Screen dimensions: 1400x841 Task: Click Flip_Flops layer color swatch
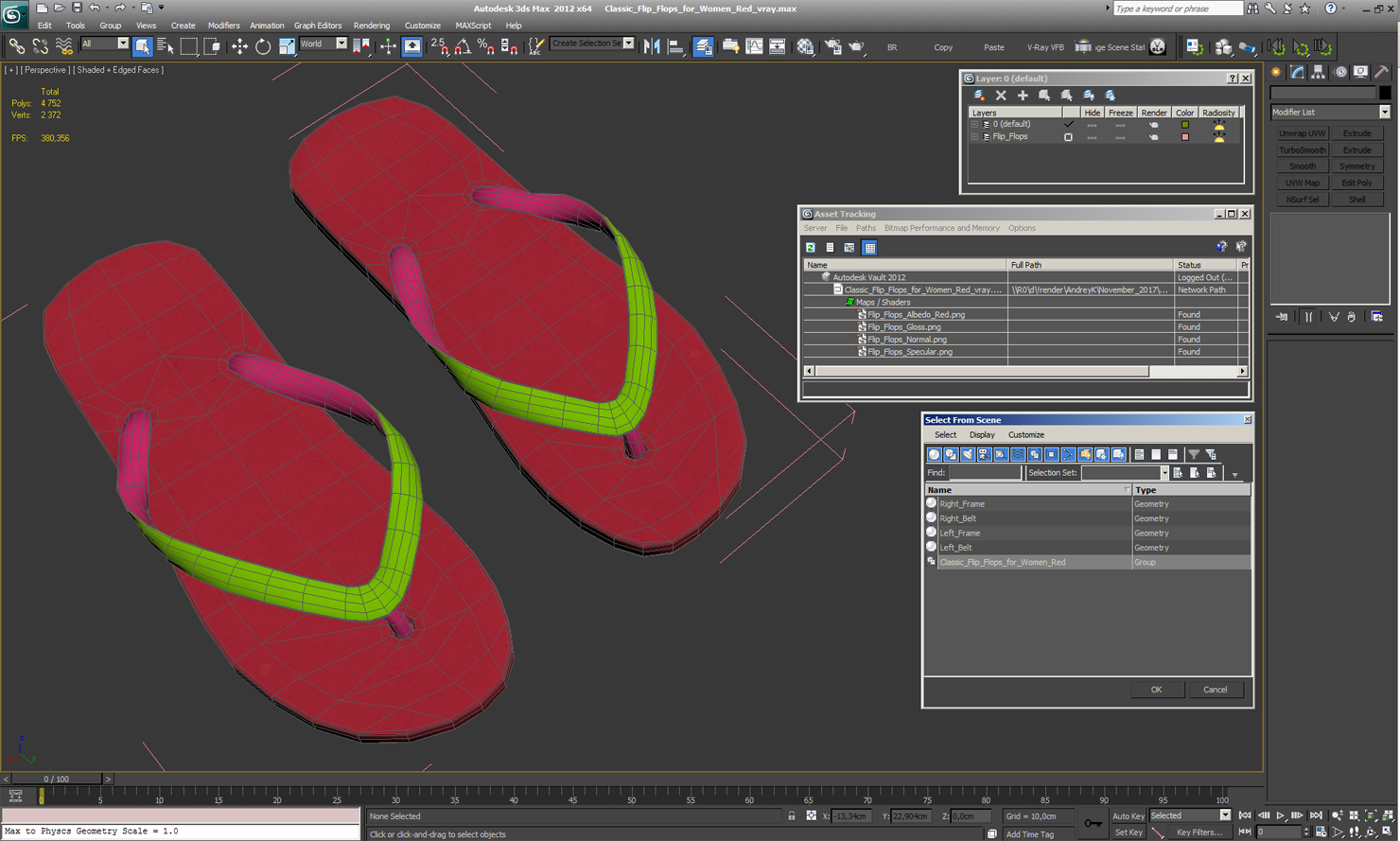1184,137
